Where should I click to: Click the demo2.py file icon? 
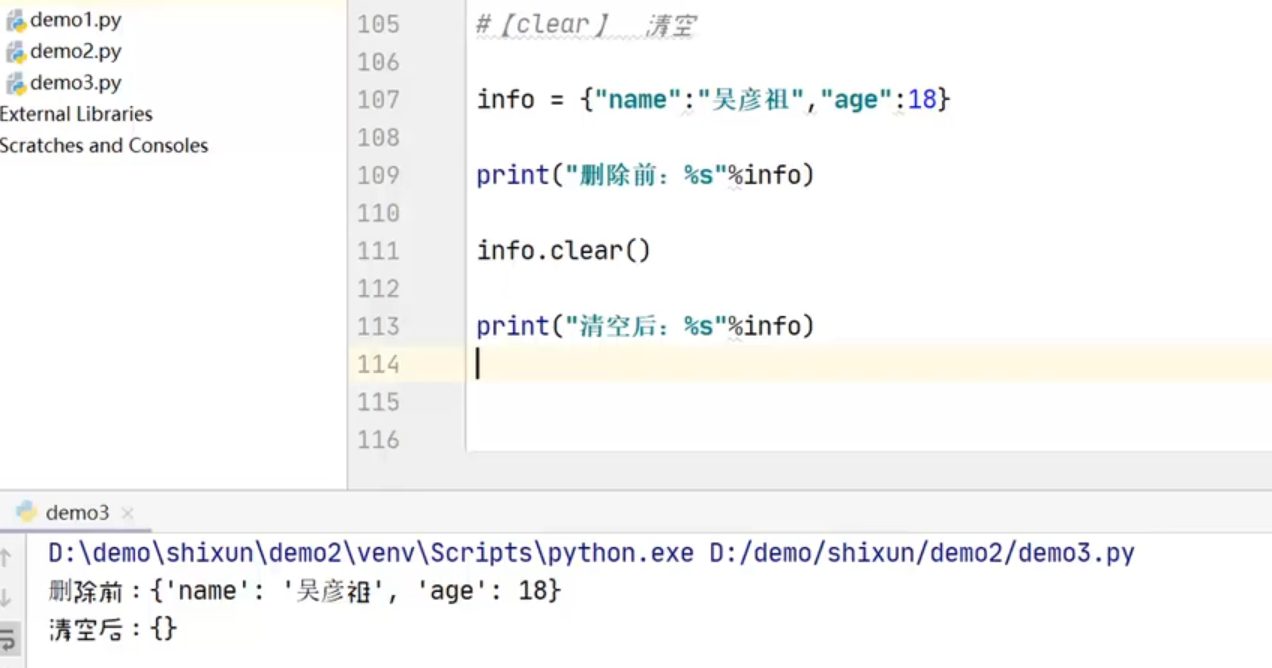pos(16,52)
